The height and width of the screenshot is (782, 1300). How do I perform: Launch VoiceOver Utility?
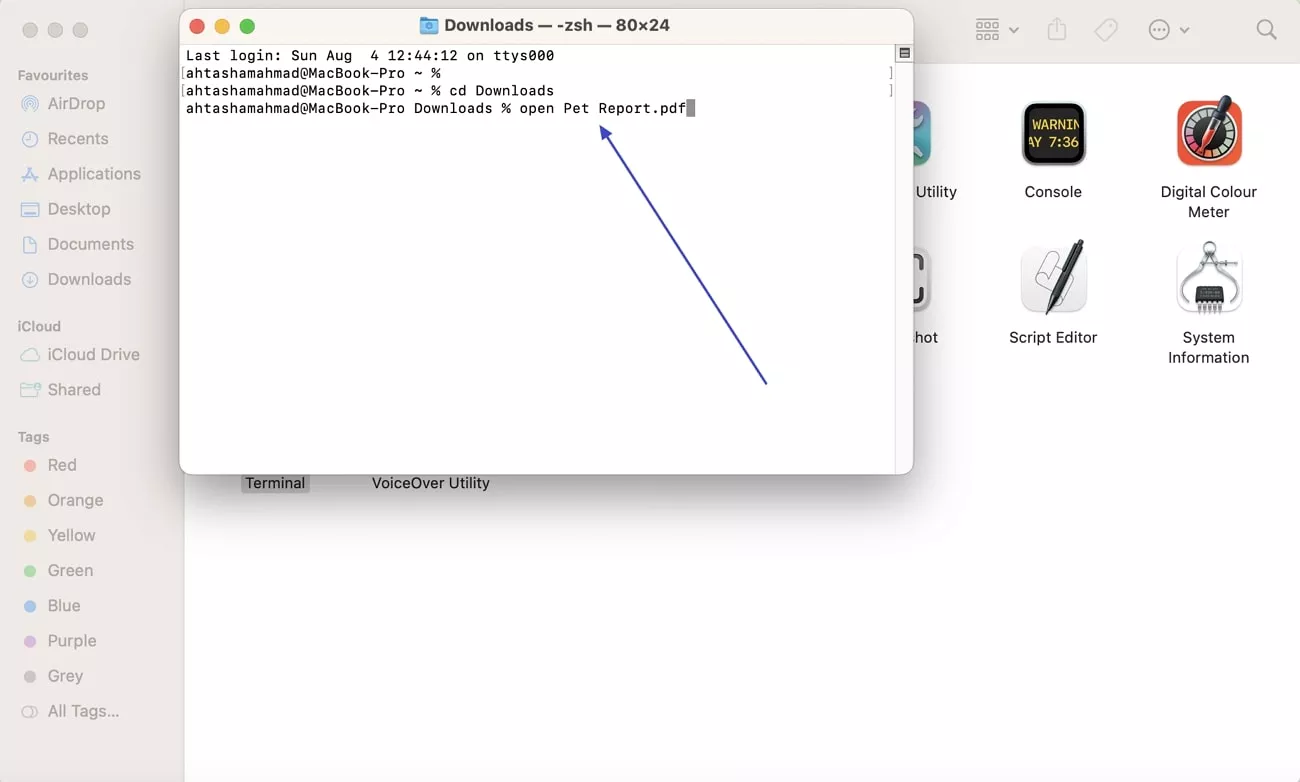pos(430,483)
